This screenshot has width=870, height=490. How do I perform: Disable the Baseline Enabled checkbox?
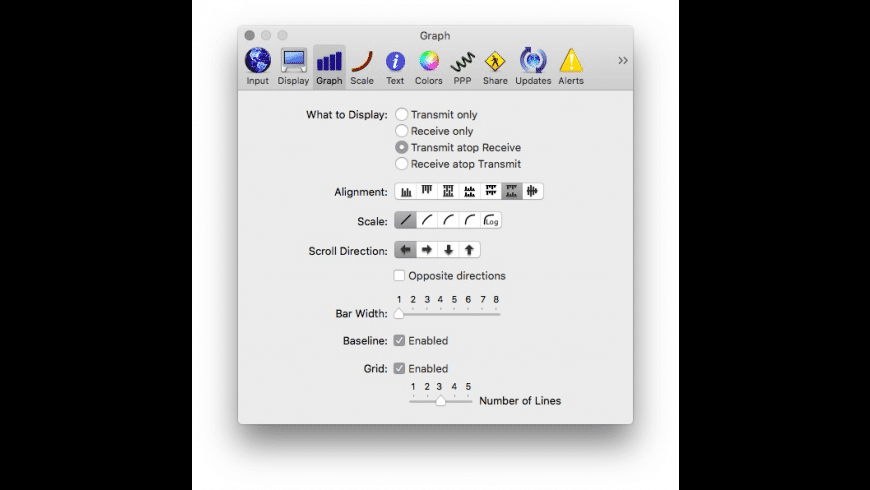tap(399, 340)
